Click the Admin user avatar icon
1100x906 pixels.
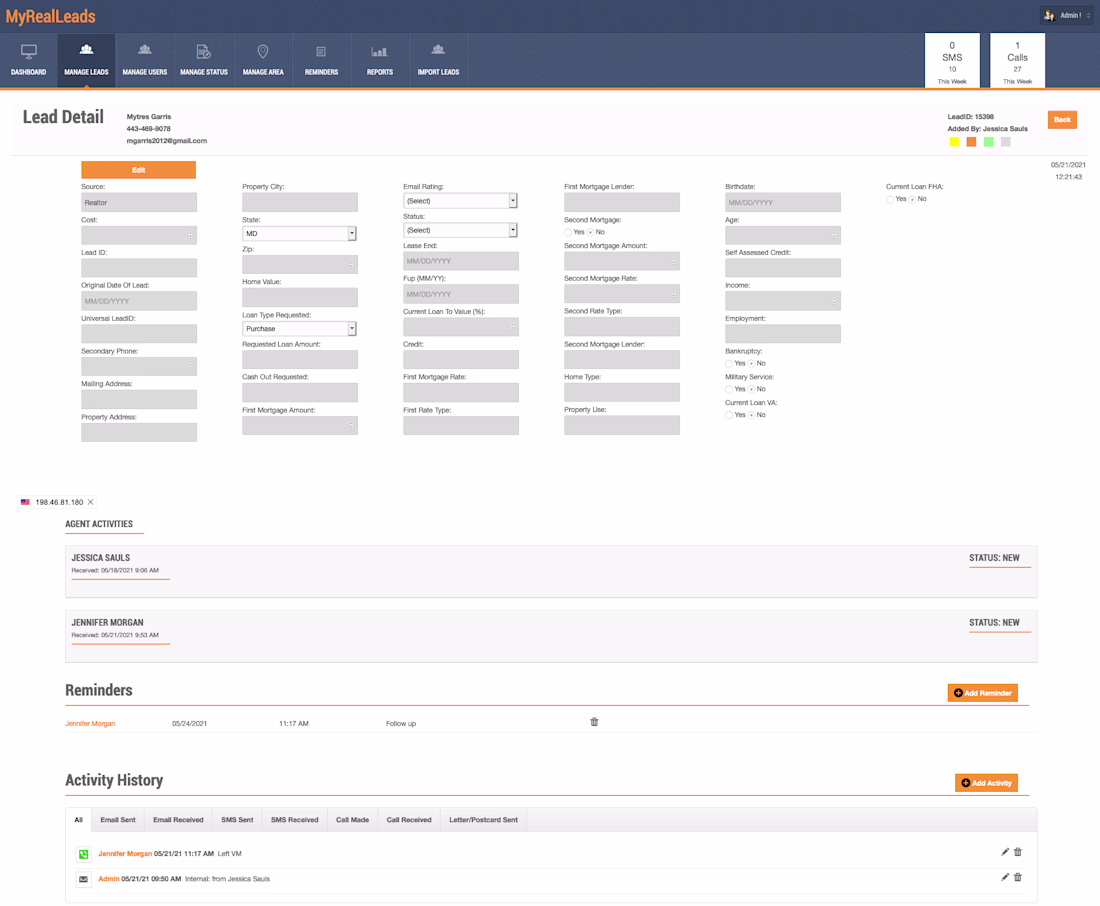(1049, 15)
